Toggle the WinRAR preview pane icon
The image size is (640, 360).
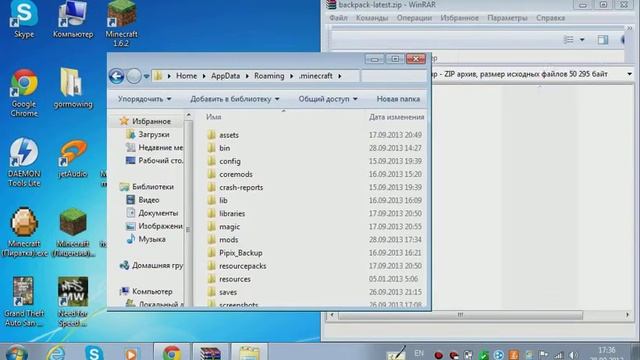602,40
